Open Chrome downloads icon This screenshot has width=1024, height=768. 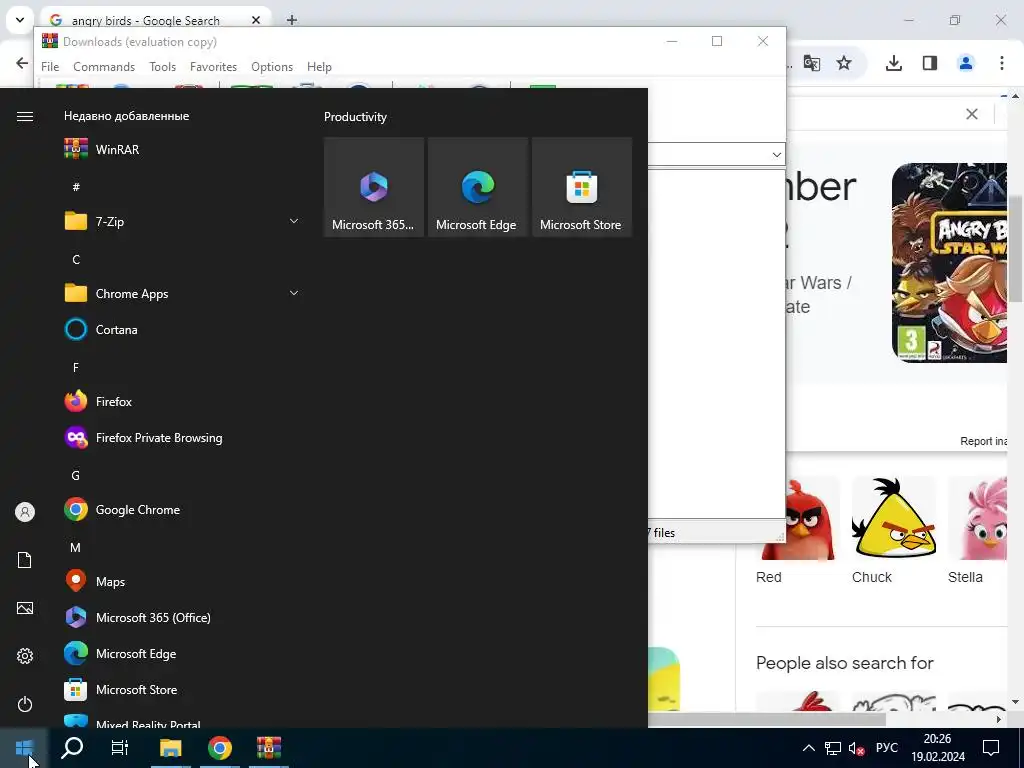pyautogui.click(x=893, y=63)
